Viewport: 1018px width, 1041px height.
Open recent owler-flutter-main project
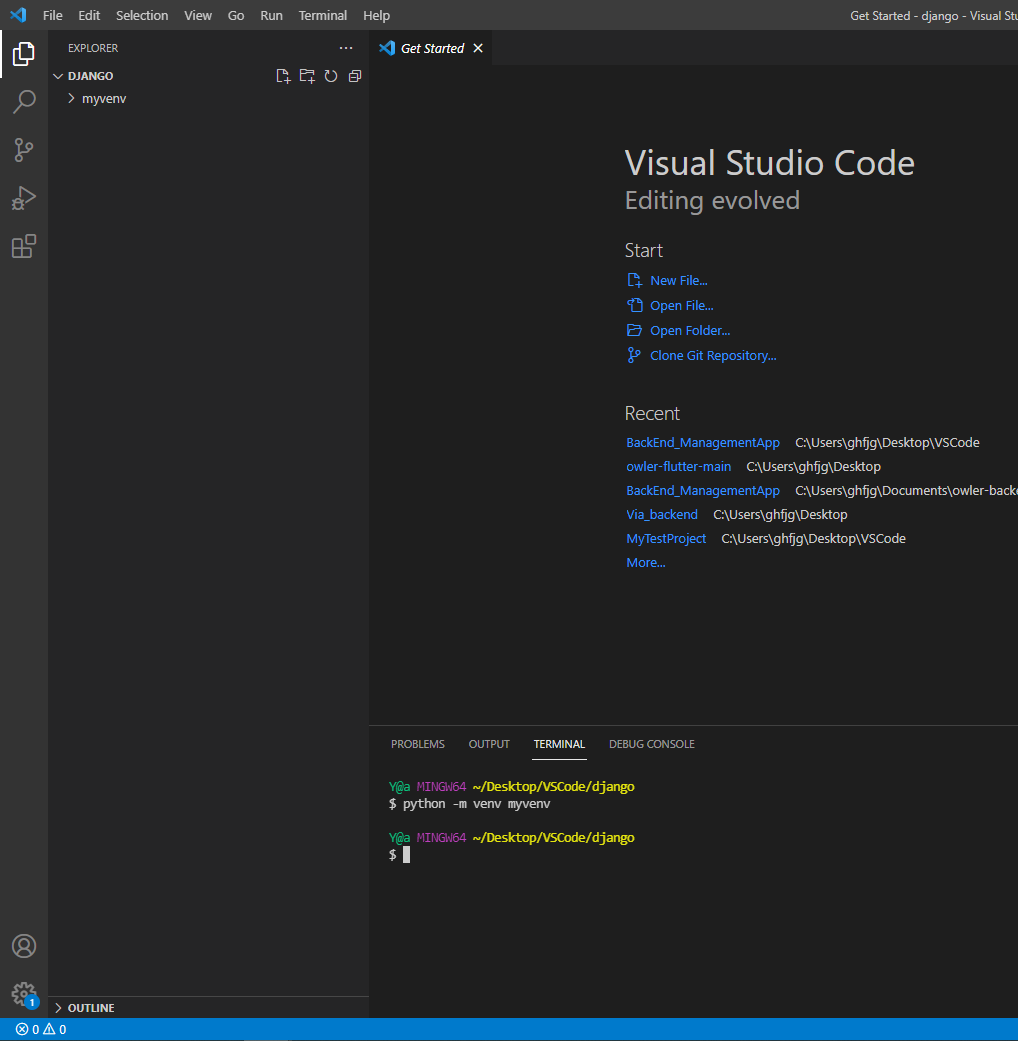pos(678,467)
